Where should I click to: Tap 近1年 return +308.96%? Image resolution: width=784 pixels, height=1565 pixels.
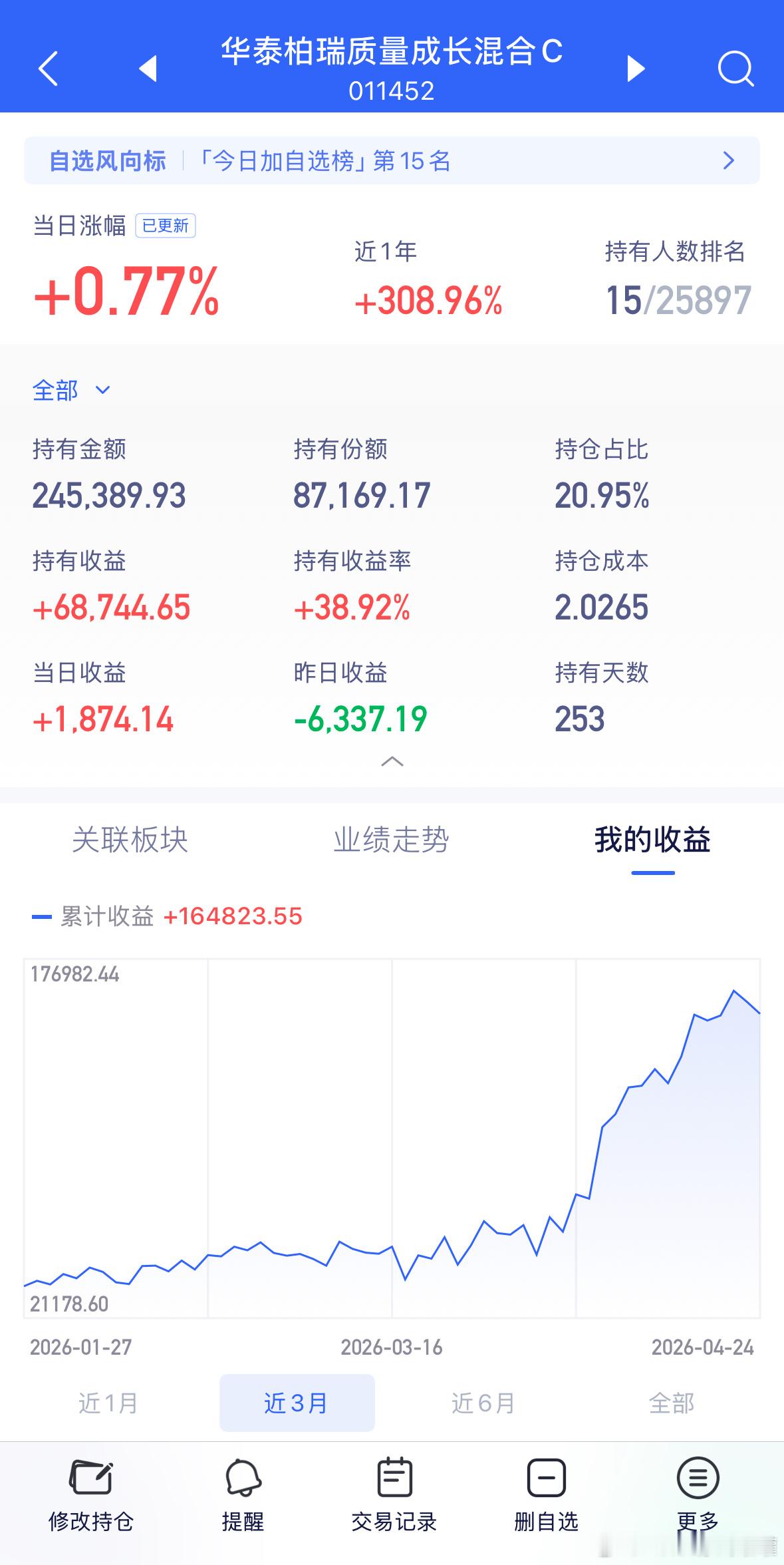428,300
